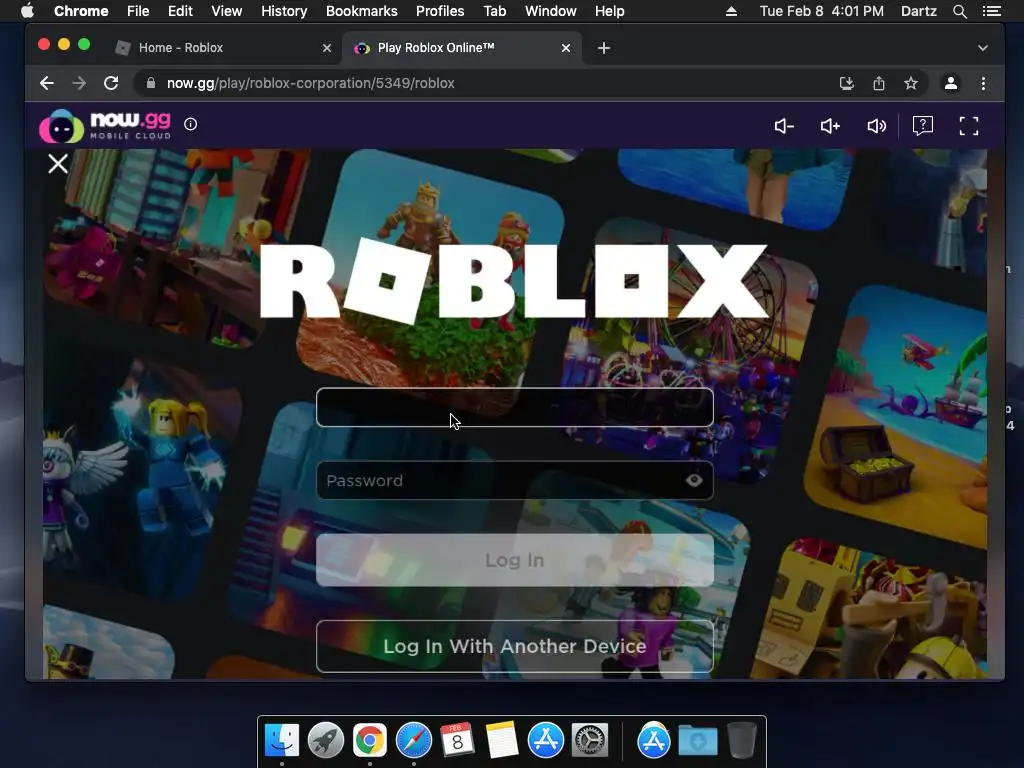1024x768 pixels.
Task: Open Chrome three-dot menu
Action: [984, 83]
